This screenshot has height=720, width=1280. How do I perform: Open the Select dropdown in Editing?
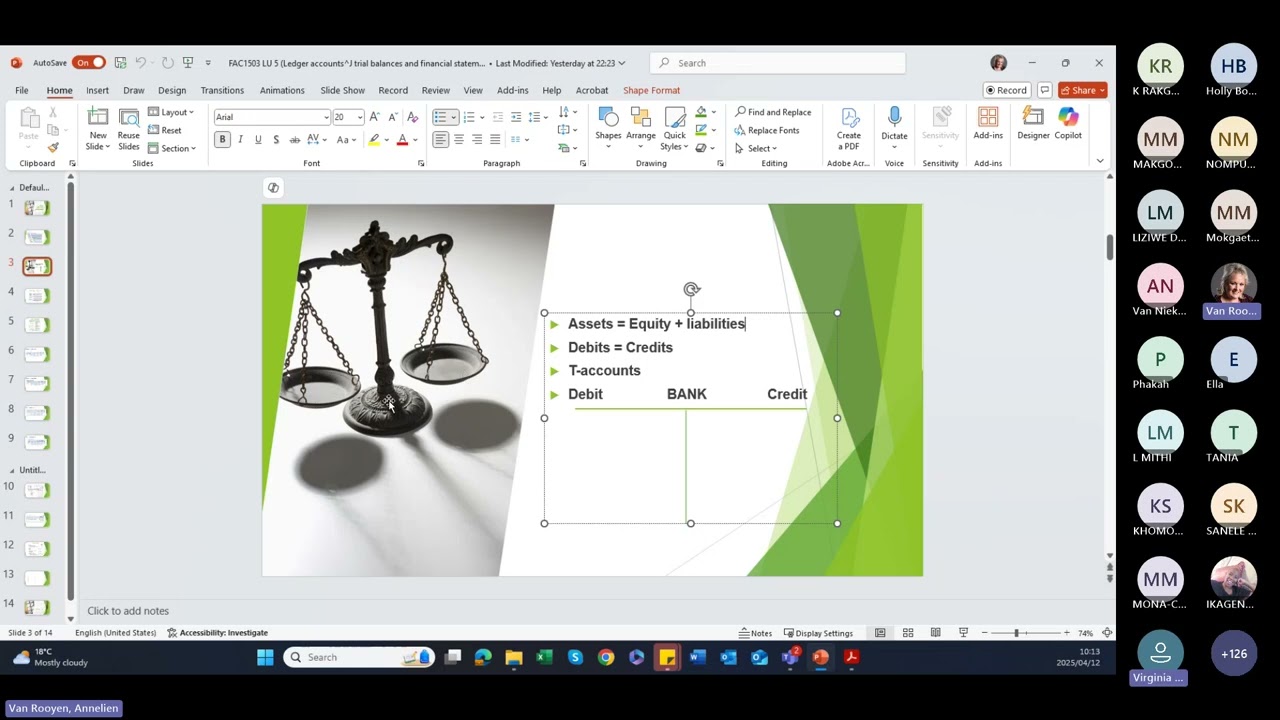tap(755, 148)
